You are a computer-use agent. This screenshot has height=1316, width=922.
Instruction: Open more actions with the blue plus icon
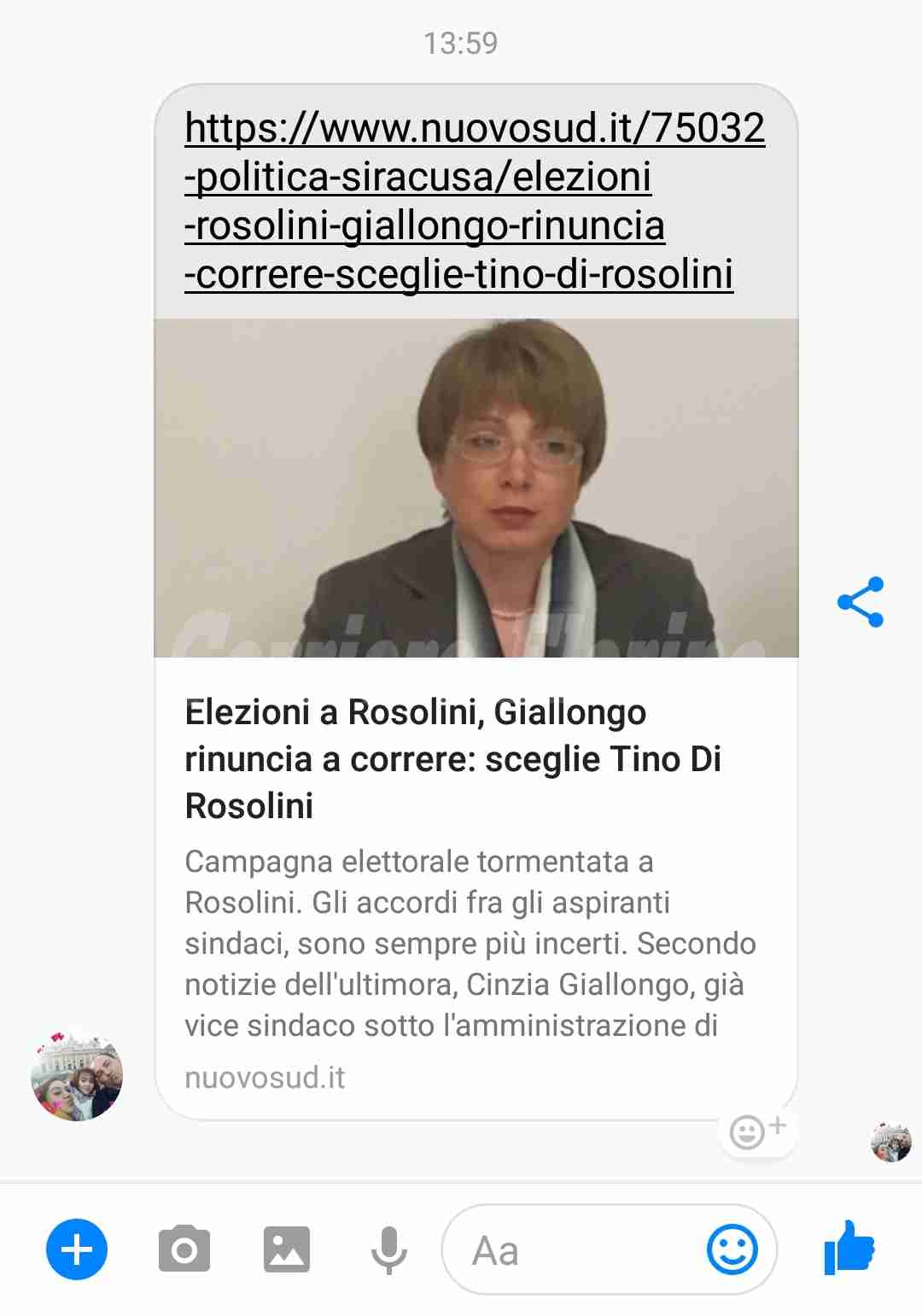77,1249
